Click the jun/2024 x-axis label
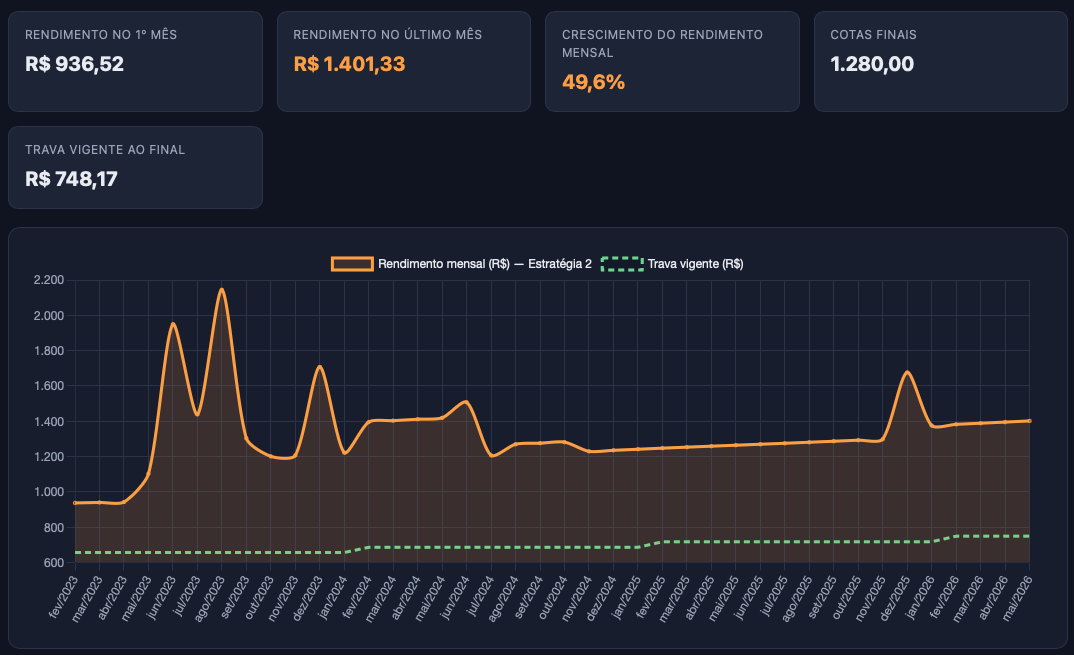 coord(455,597)
